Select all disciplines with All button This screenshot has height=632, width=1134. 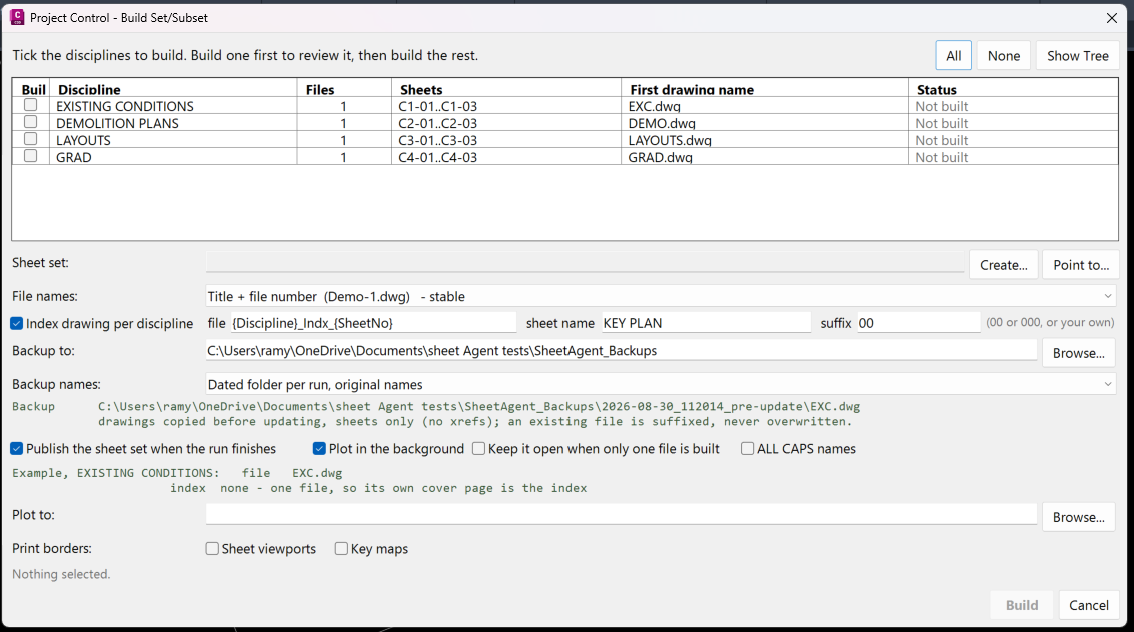953,56
